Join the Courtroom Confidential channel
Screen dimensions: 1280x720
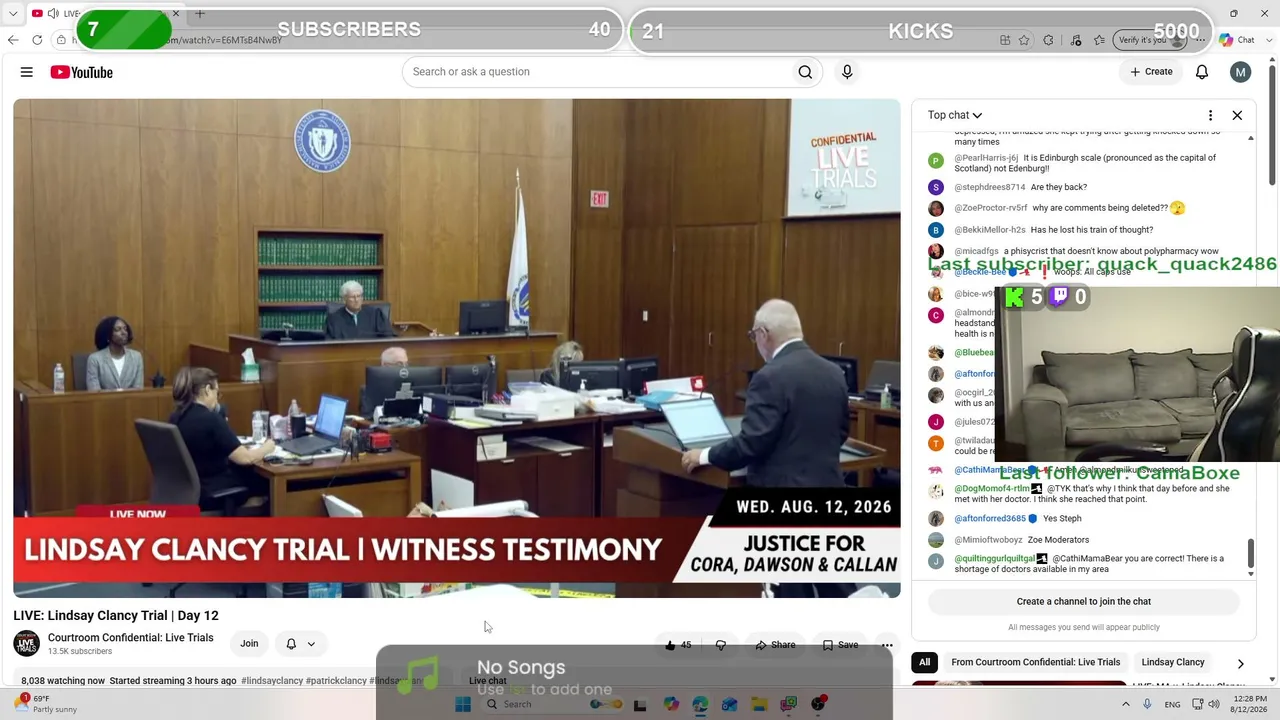[249, 644]
